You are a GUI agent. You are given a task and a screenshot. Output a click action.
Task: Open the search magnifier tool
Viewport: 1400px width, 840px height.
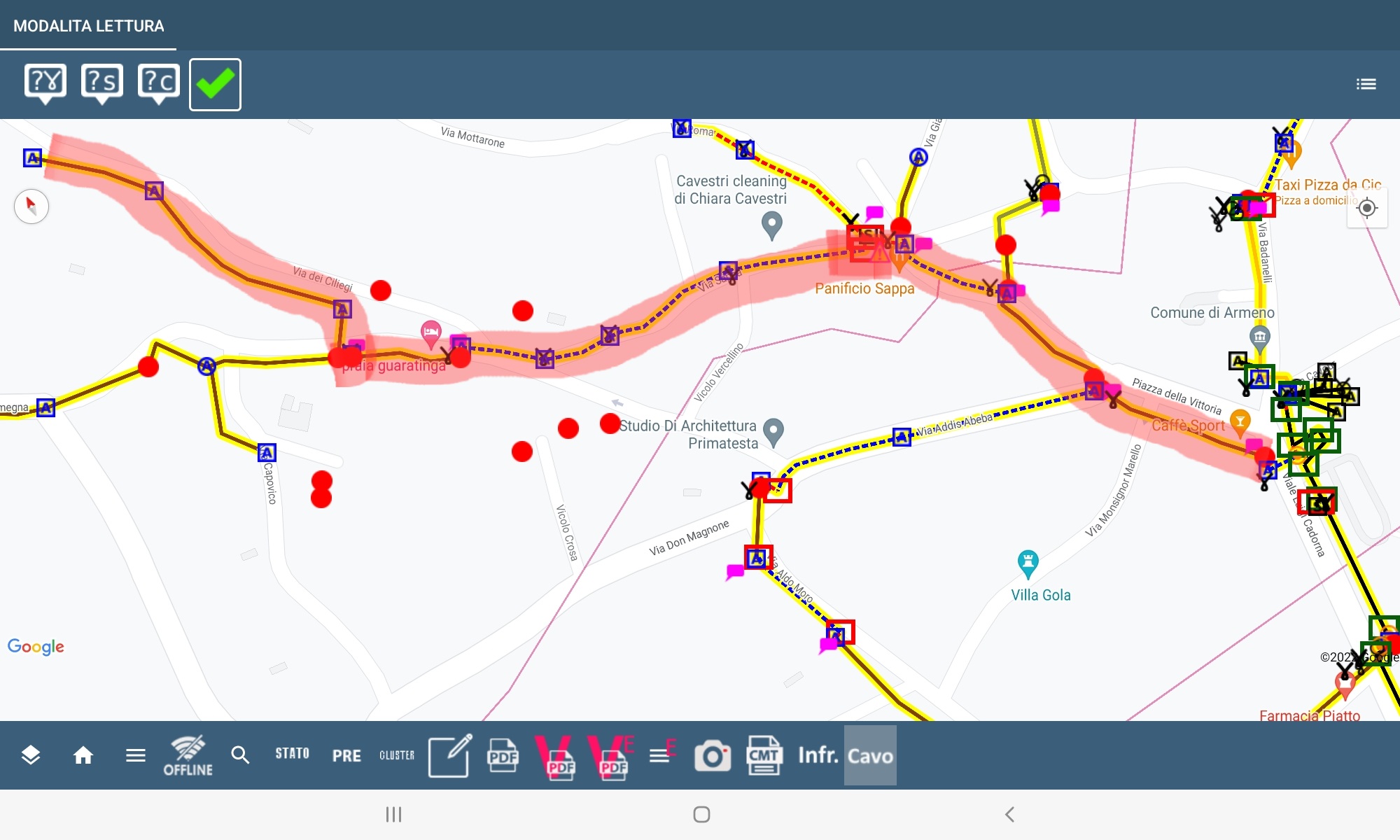240,755
